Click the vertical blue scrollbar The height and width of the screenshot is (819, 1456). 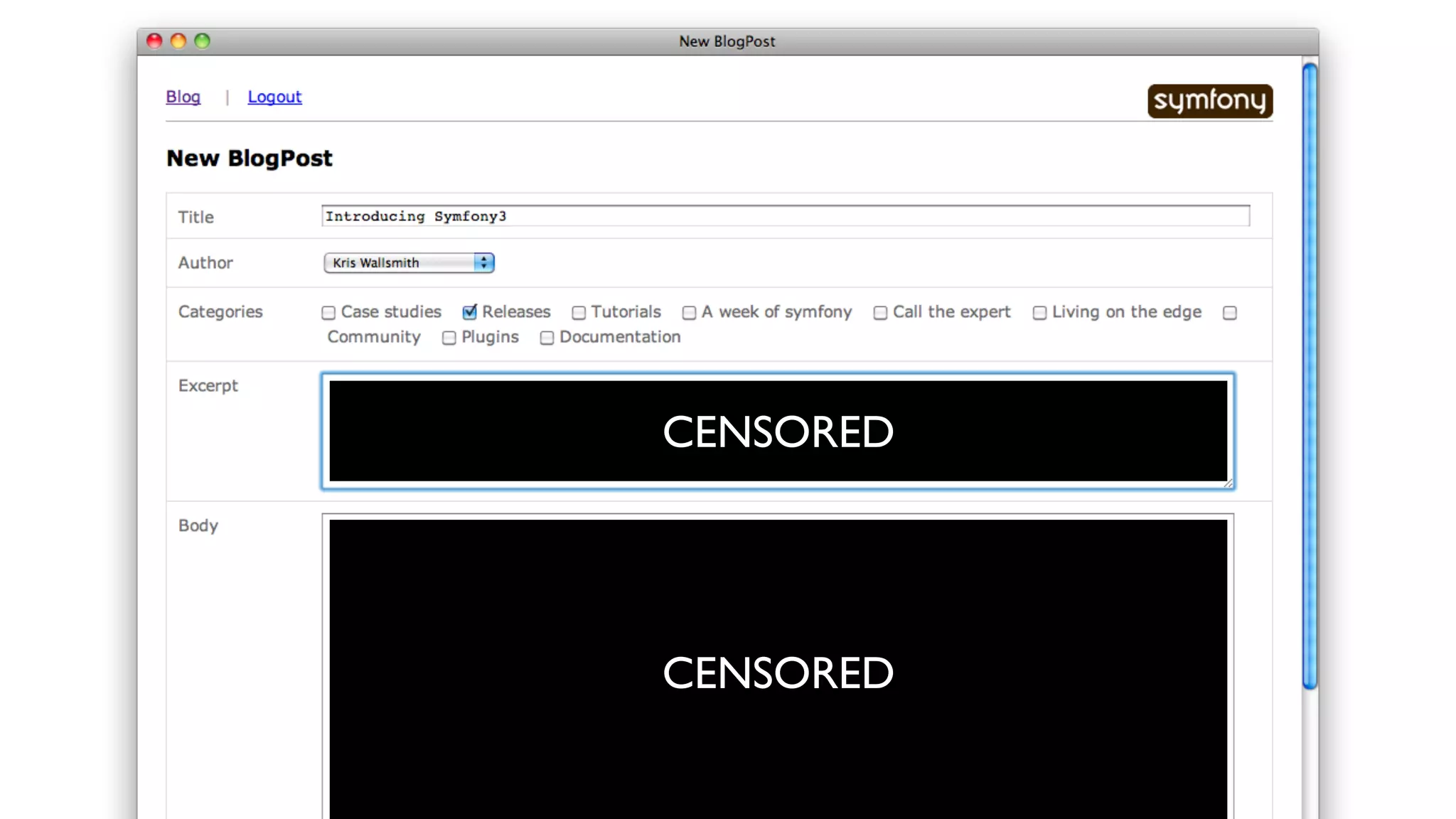tap(1310, 375)
